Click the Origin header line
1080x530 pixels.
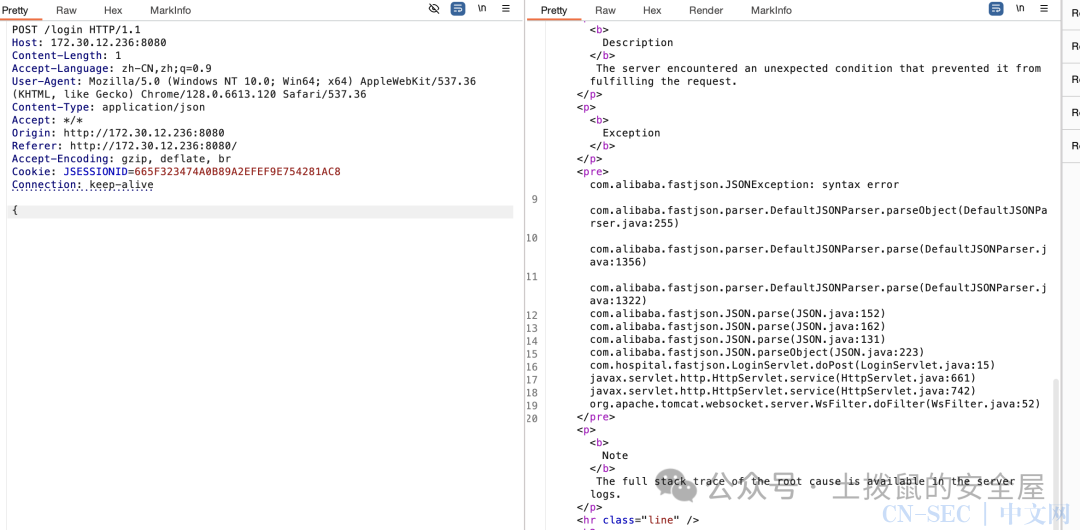click(118, 133)
